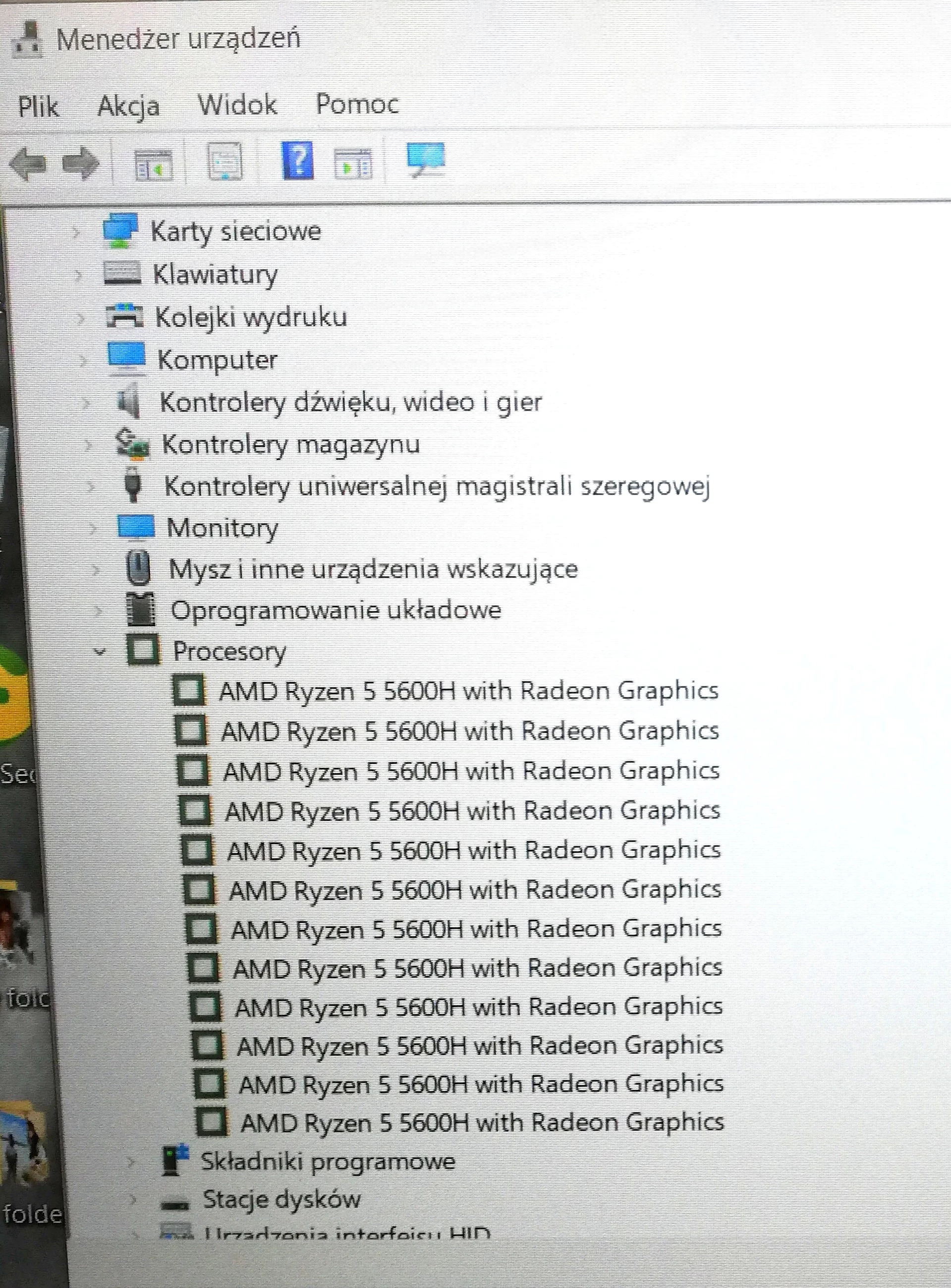This screenshot has width=951, height=1288.
Task: Select Mysz i inne urządzenia wskazujące label
Action: pyautogui.click(x=373, y=569)
